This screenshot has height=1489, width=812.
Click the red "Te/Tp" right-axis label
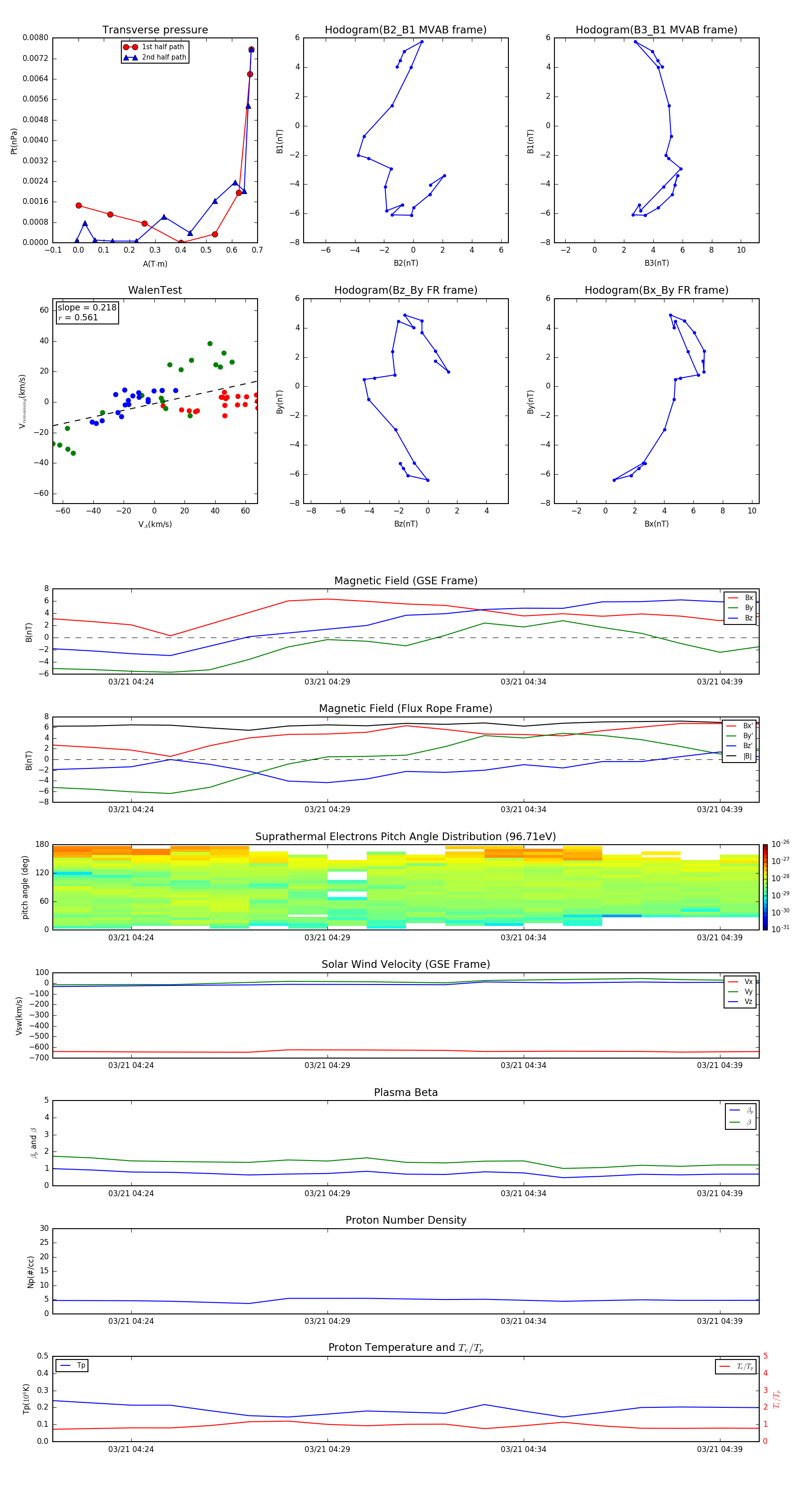[776, 1399]
